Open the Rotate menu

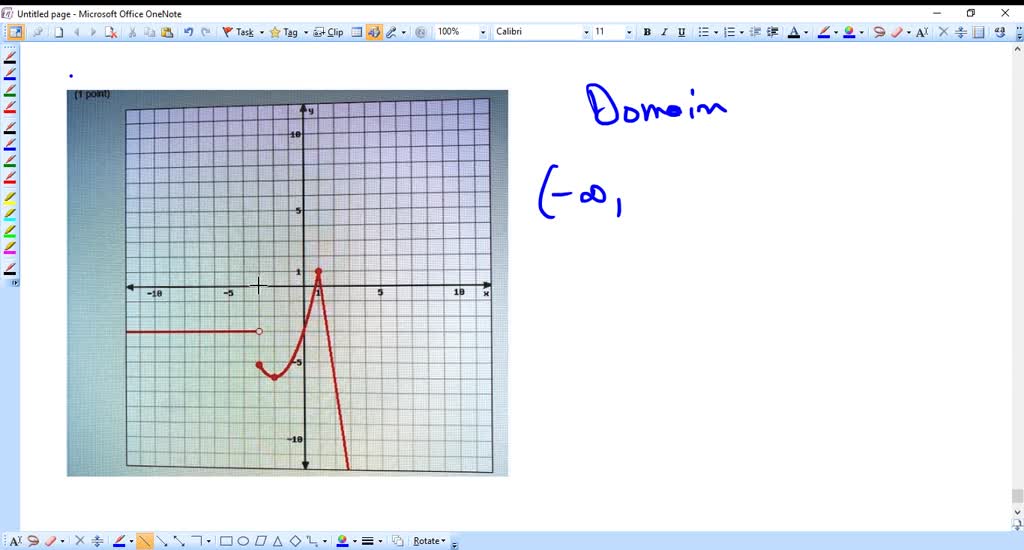(429, 541)
